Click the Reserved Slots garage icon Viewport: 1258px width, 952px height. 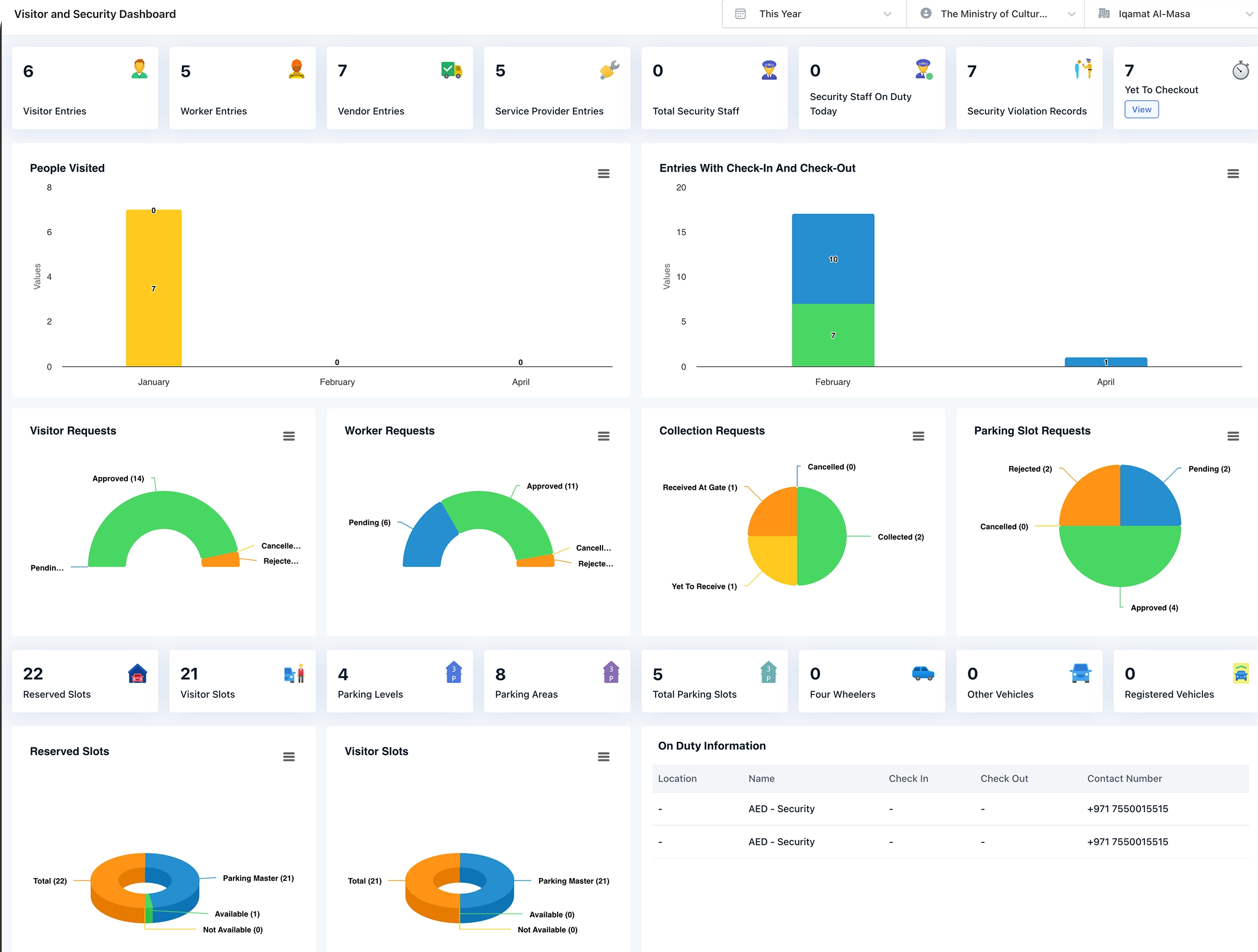pyautogui.click(x=138, y=673)
